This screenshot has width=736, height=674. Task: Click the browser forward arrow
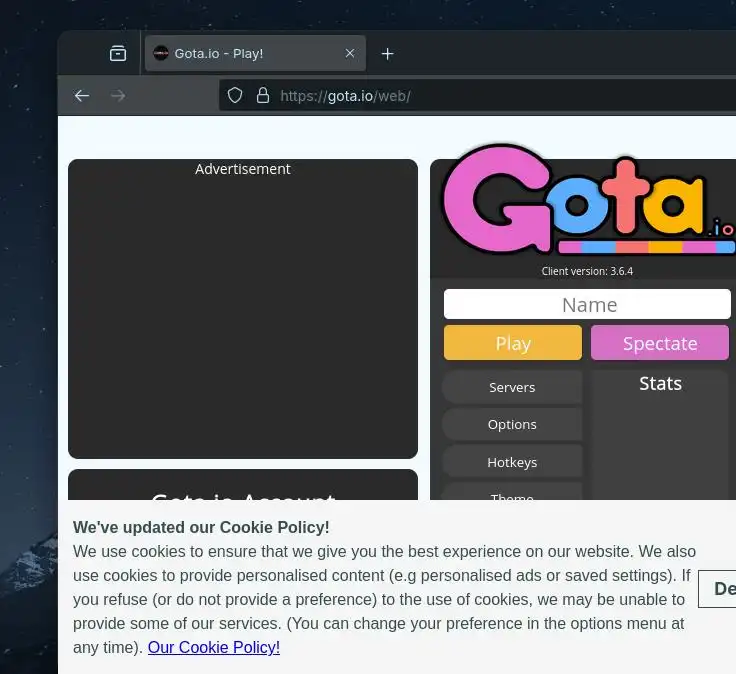[x=118, y=96]
